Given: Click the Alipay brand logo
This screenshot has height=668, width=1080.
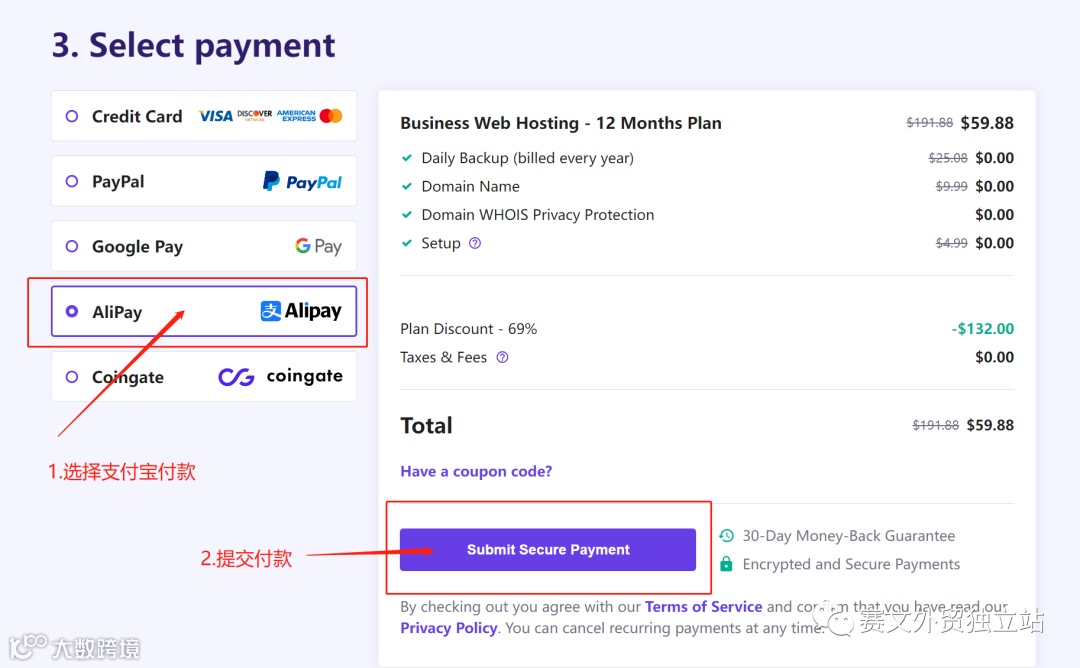Looking at the screenshot, I should pos(301,311).
